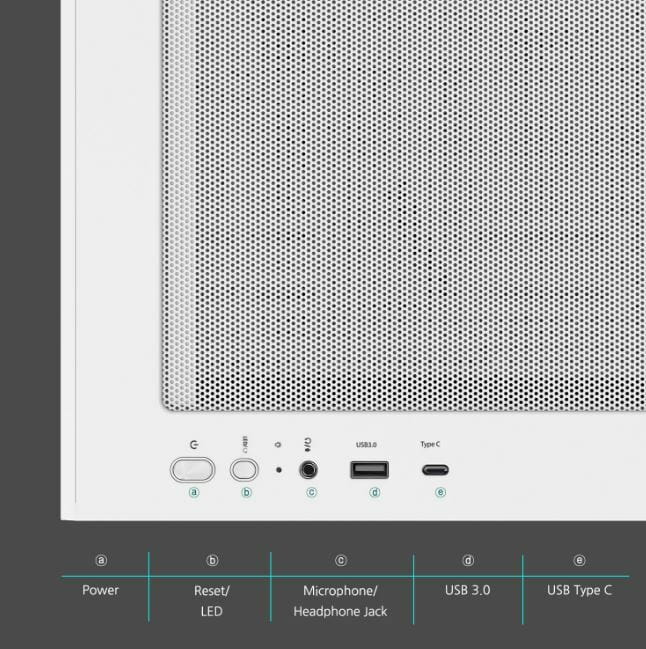
Task: Select the 'Microphone/ Headphone Jack' legend entry
Action: point(340,600)
